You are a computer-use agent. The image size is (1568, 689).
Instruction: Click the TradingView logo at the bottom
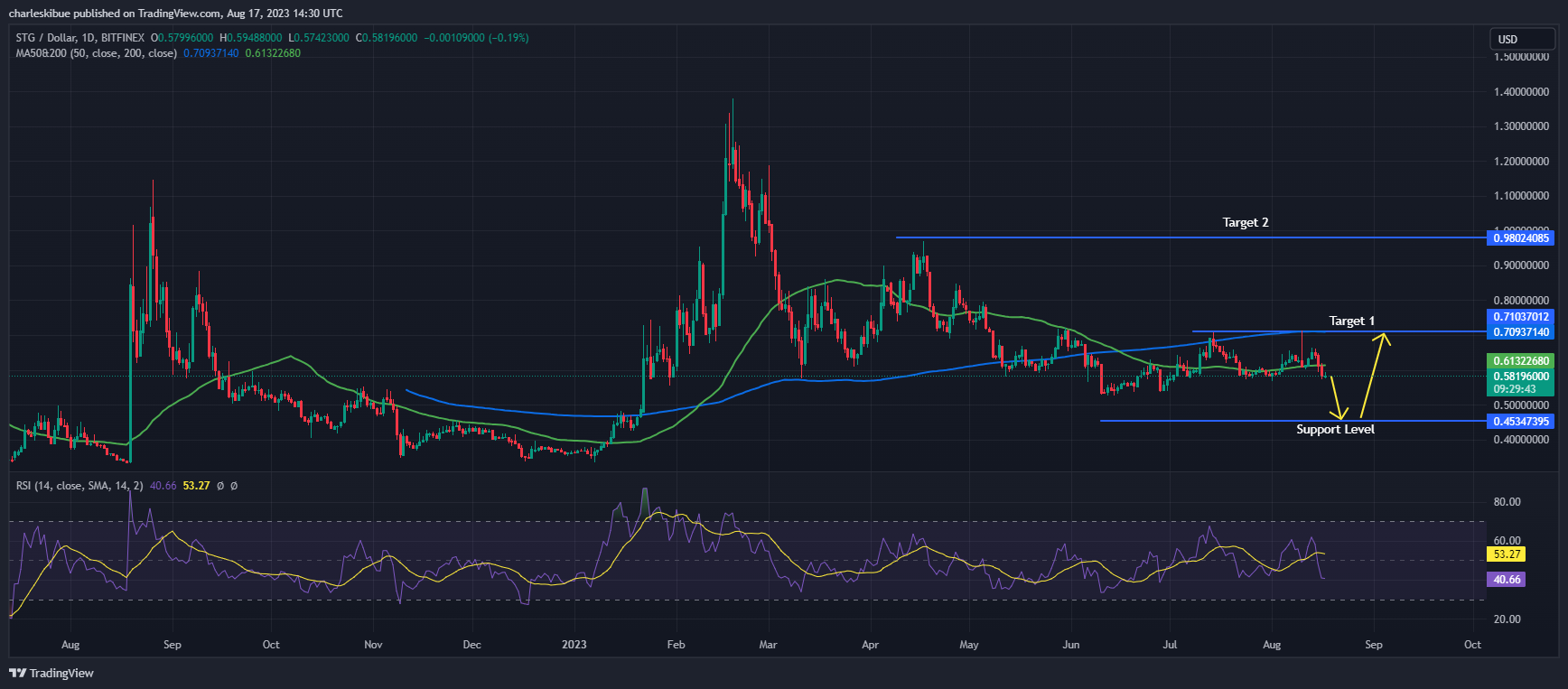click(x=51, y=673)
